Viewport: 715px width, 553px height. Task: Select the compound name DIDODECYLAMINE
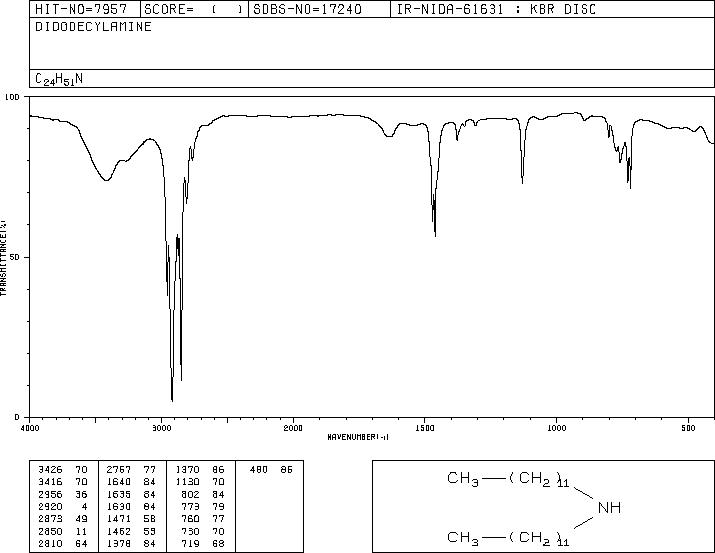click(93, 27)
